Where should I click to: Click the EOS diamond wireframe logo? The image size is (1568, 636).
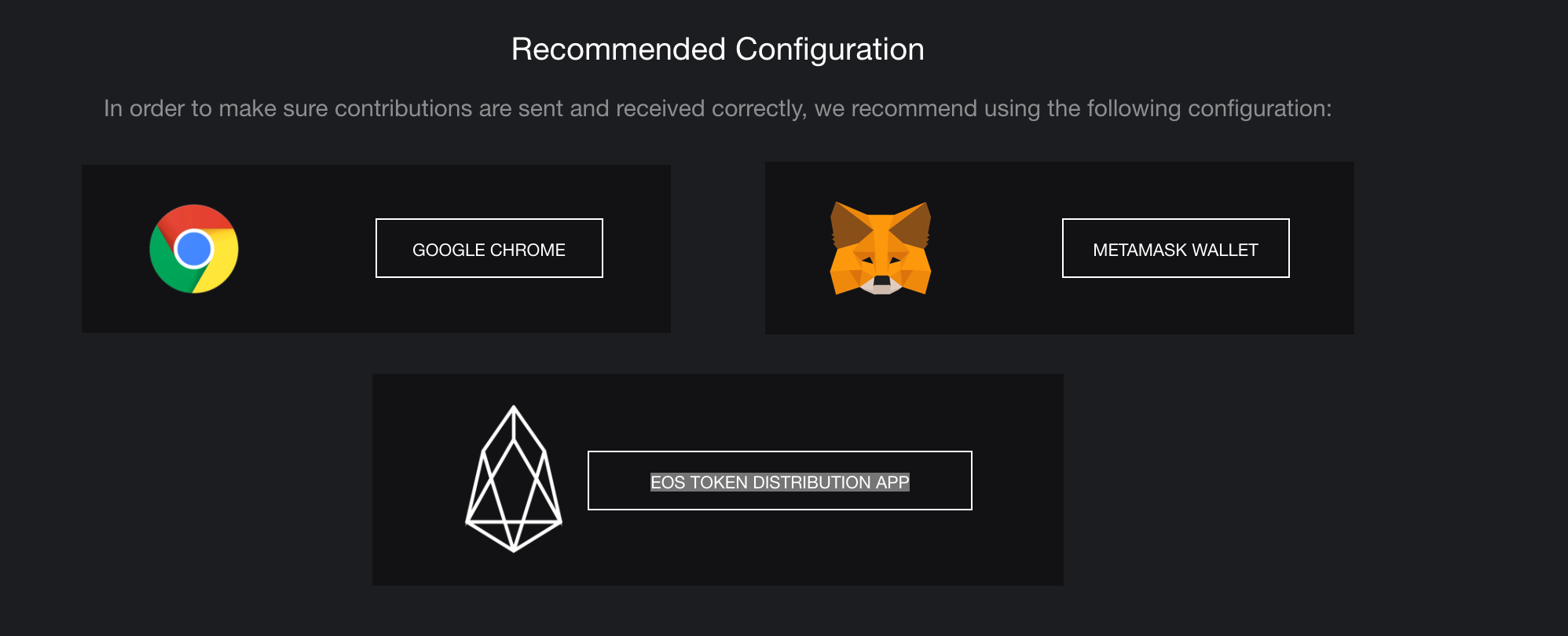[x=514, y=479]
